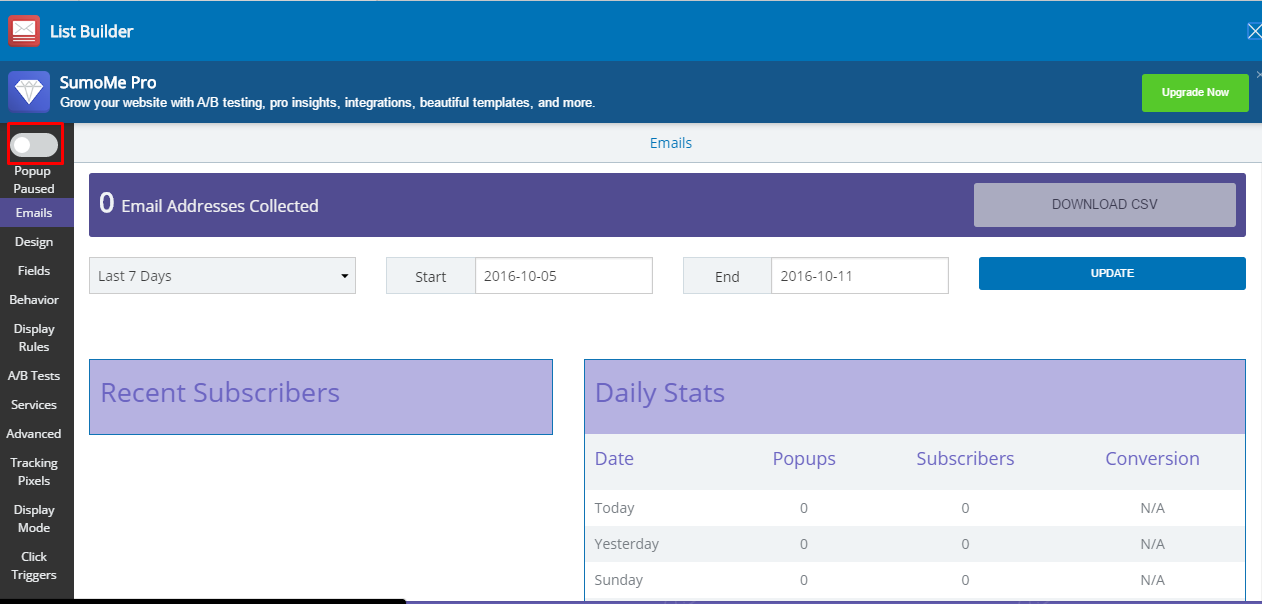Screen dimensions: 1262x604
Task: Click the Date column header
Action: point(614,459)
